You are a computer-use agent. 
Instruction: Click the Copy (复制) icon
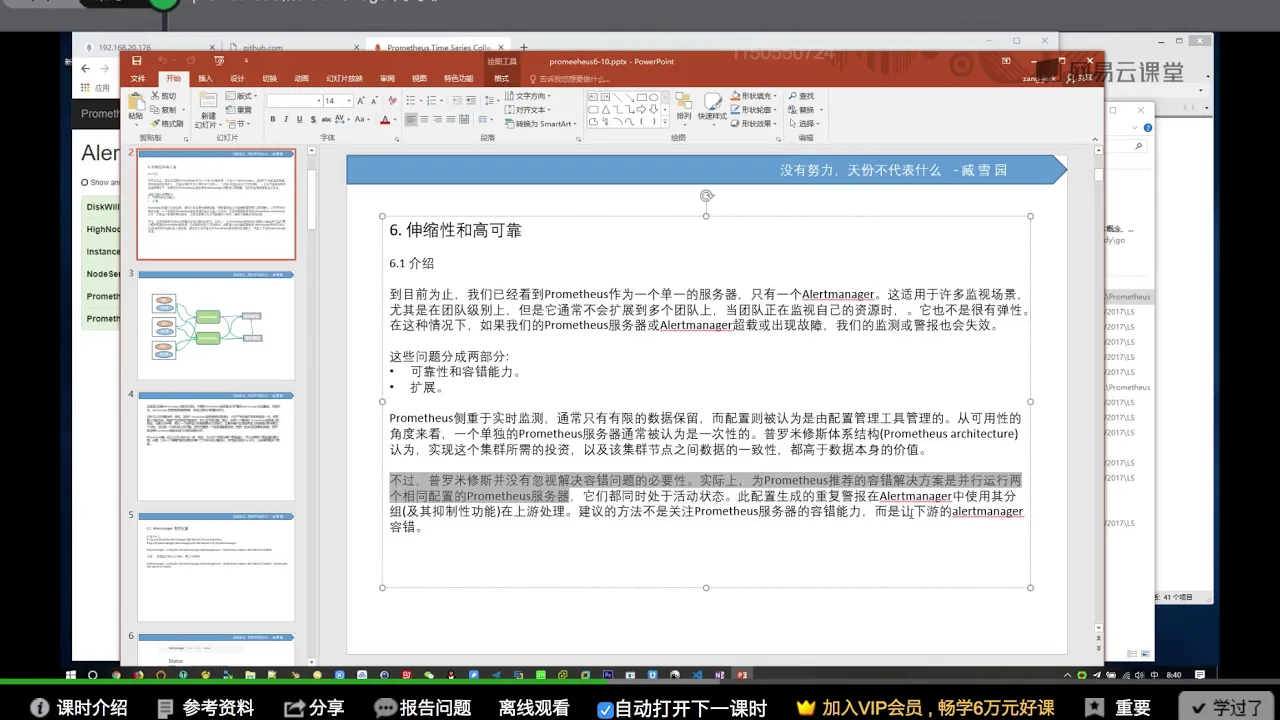pyautogui.click(x=156, y=110)
